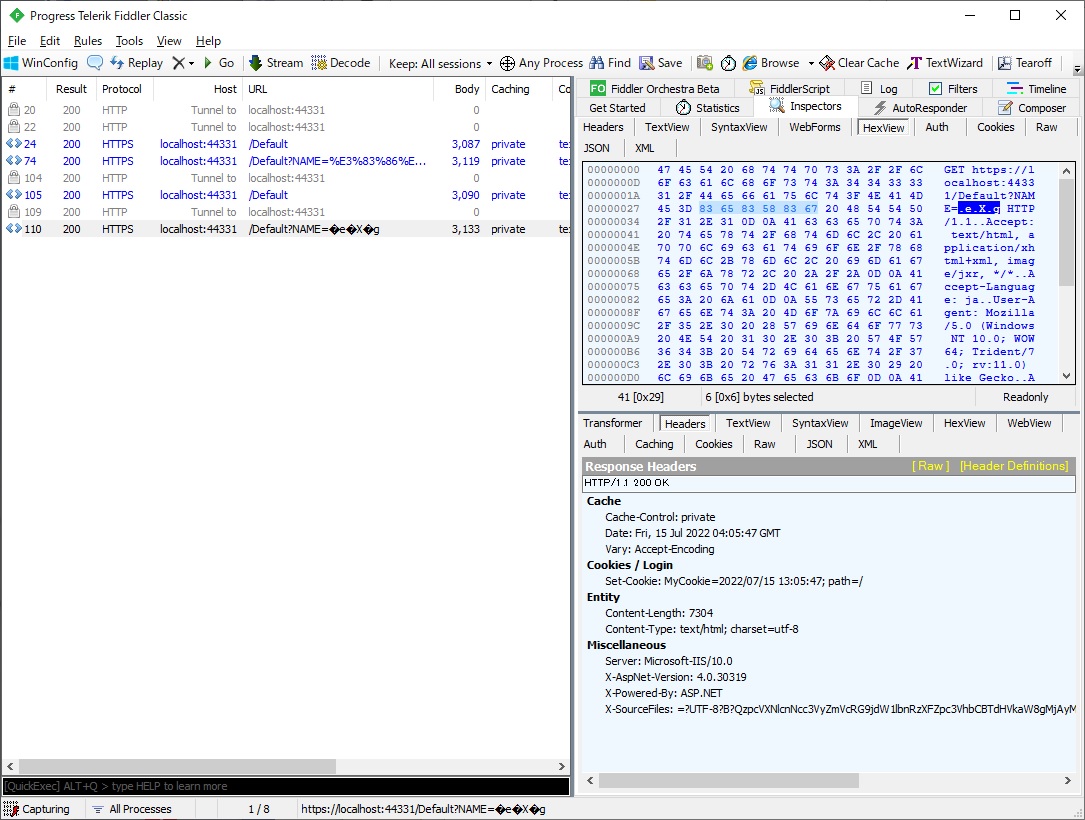Click the Save sessions toolbar icon
This screenshot has width=1085, height=820.
tap(646, 63)
